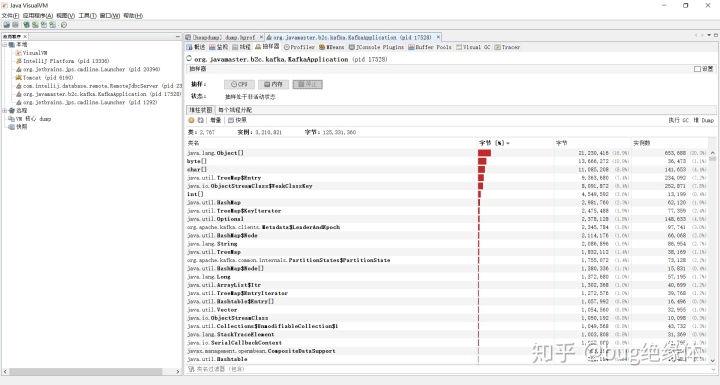Minimize the applications side panel
The image size is (720, 385).
click(x=178, y=37)
